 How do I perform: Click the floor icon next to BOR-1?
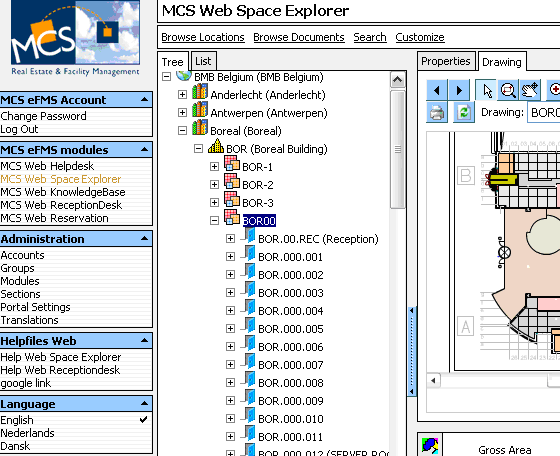click(x=232, y=164)
